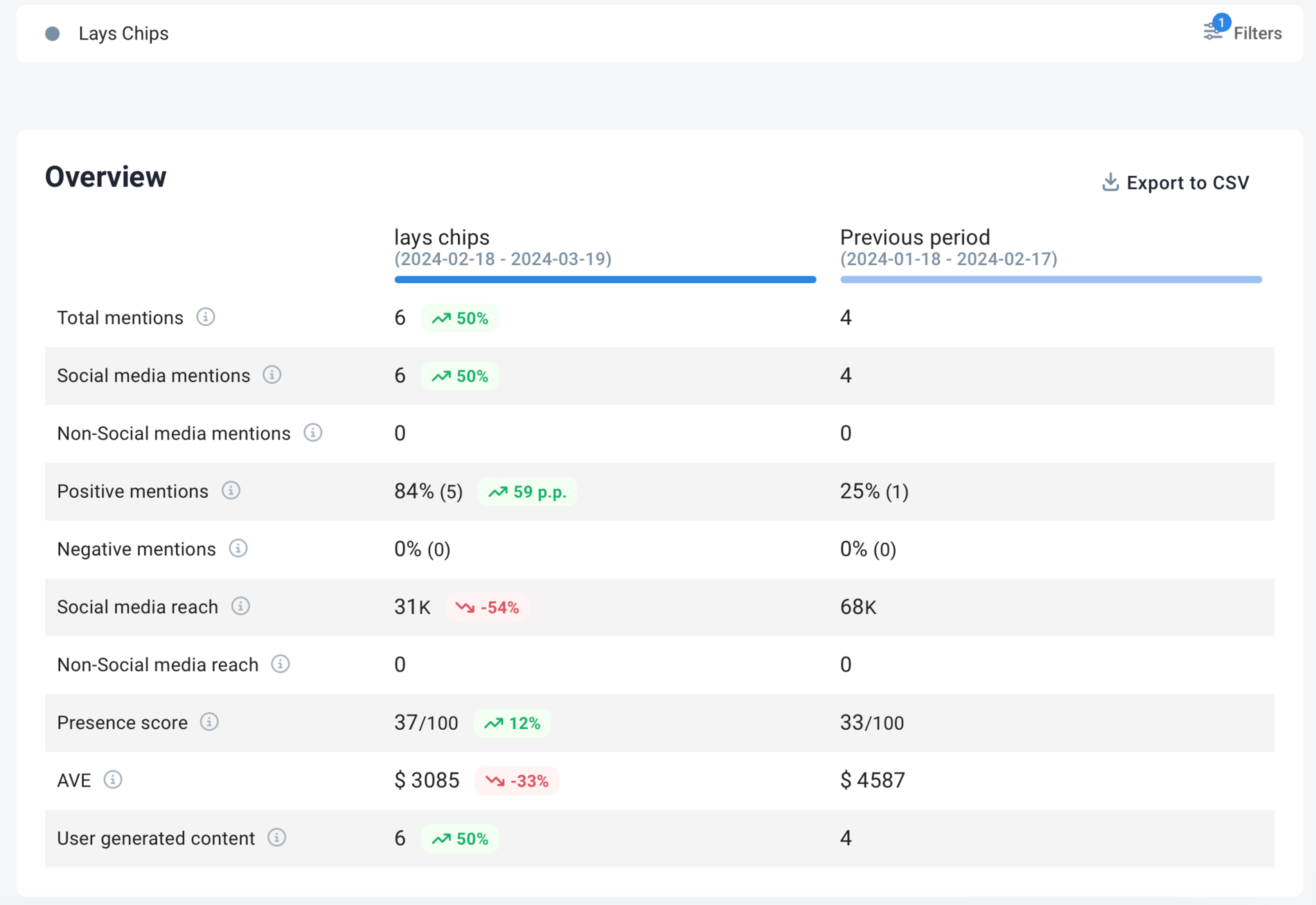Click the filter count badge showing 1
Screen dimensions: 1316x905
1221,22
